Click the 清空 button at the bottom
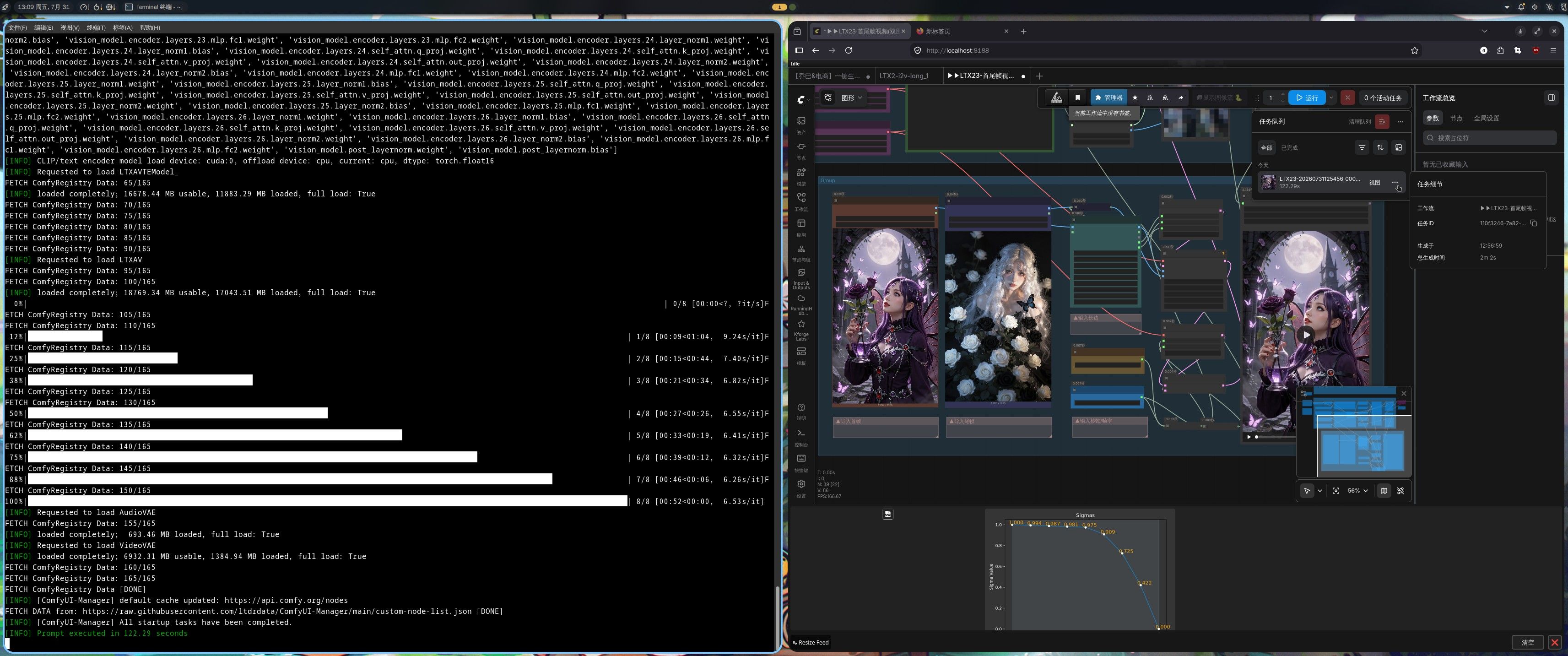This screenshot has height=656, width=1568. pos(1527,642)
